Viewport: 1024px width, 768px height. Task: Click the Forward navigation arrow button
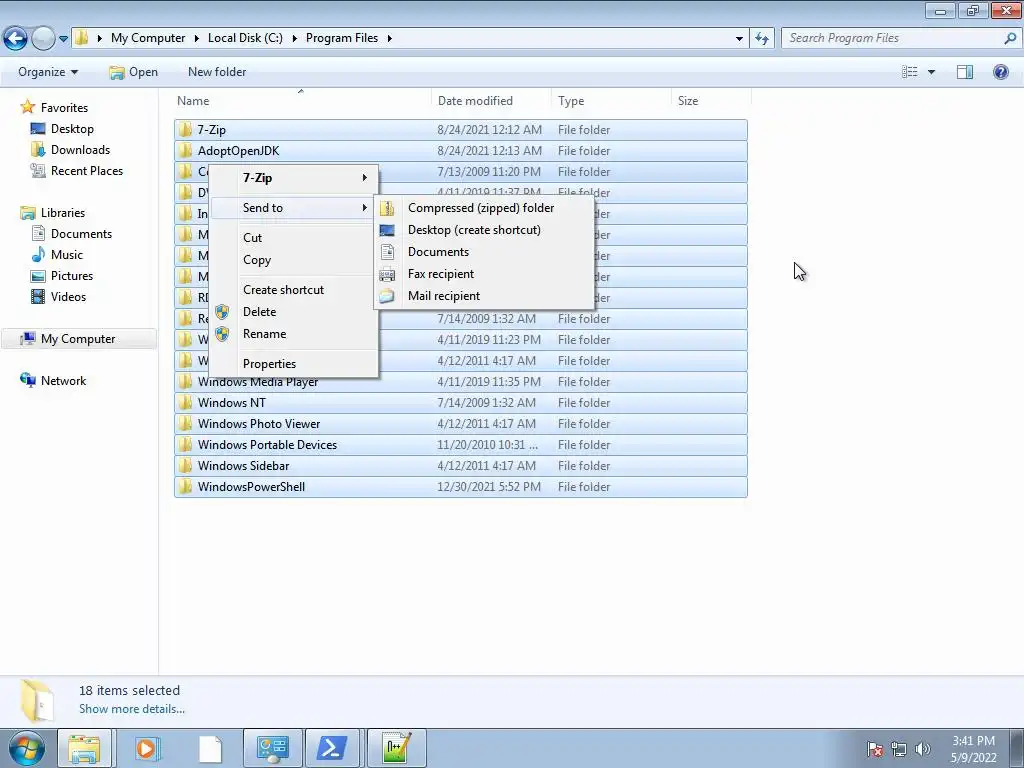click(43, 39)
